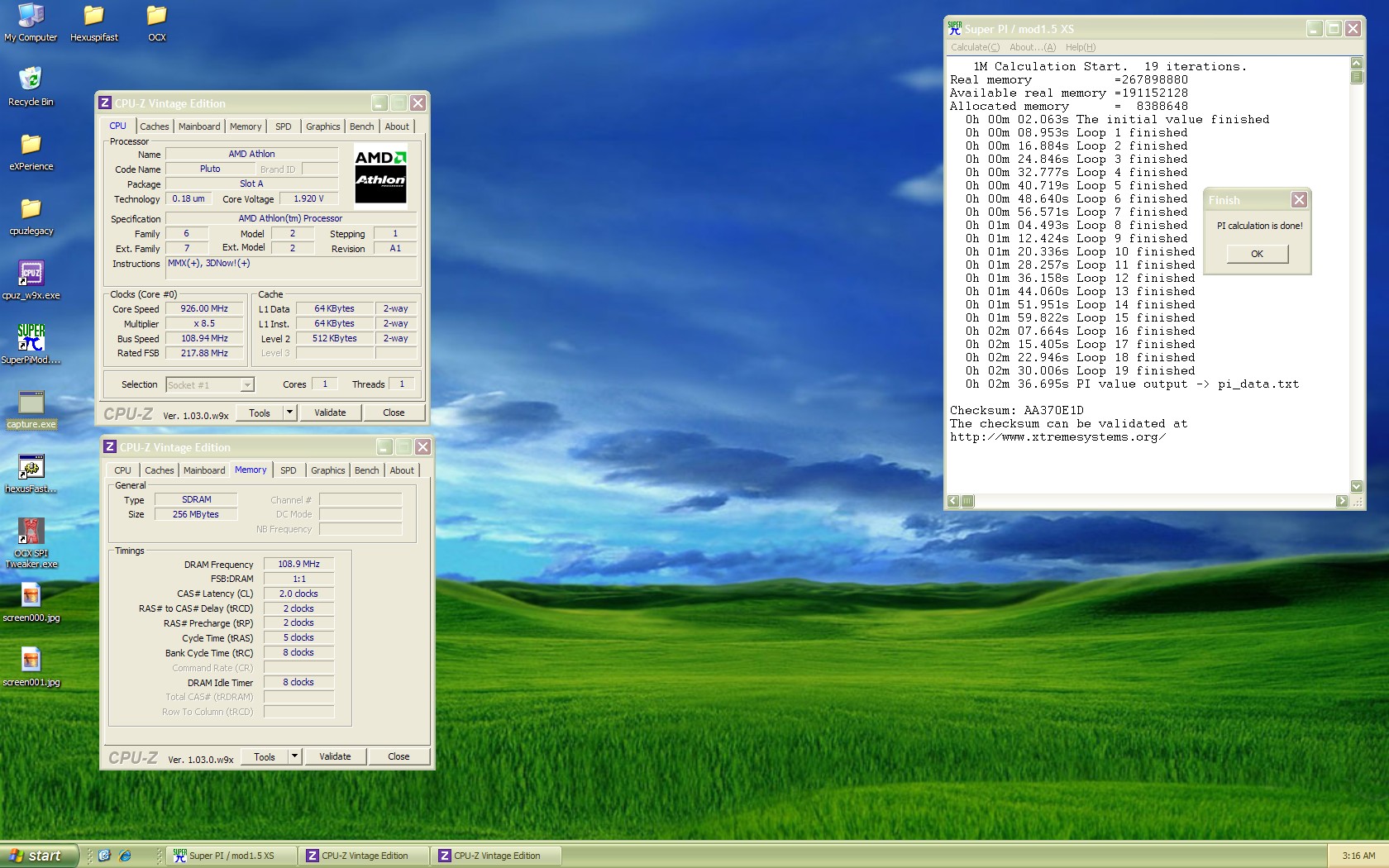The image size is (1389, 868).
Task: Click Tools button in bottom CPU-Z window
Action: click(265, 756)
